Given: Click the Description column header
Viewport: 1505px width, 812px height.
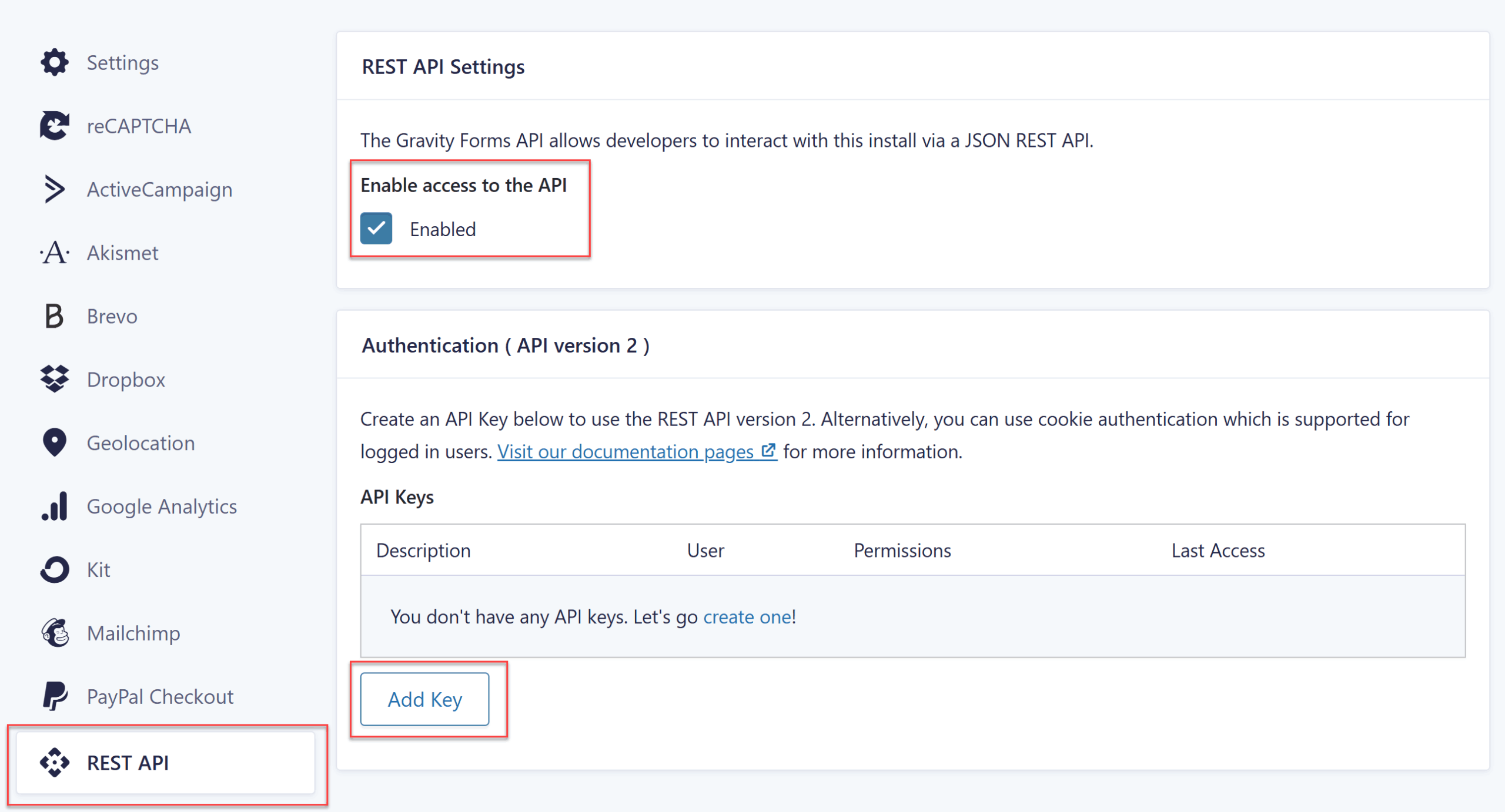Looking at the screenshot, I should 423,551.
